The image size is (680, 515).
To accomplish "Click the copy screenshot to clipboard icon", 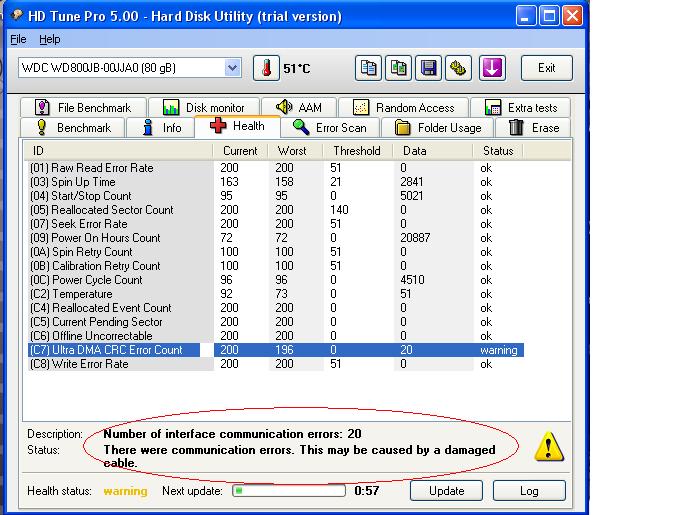I will click(399, 68).
